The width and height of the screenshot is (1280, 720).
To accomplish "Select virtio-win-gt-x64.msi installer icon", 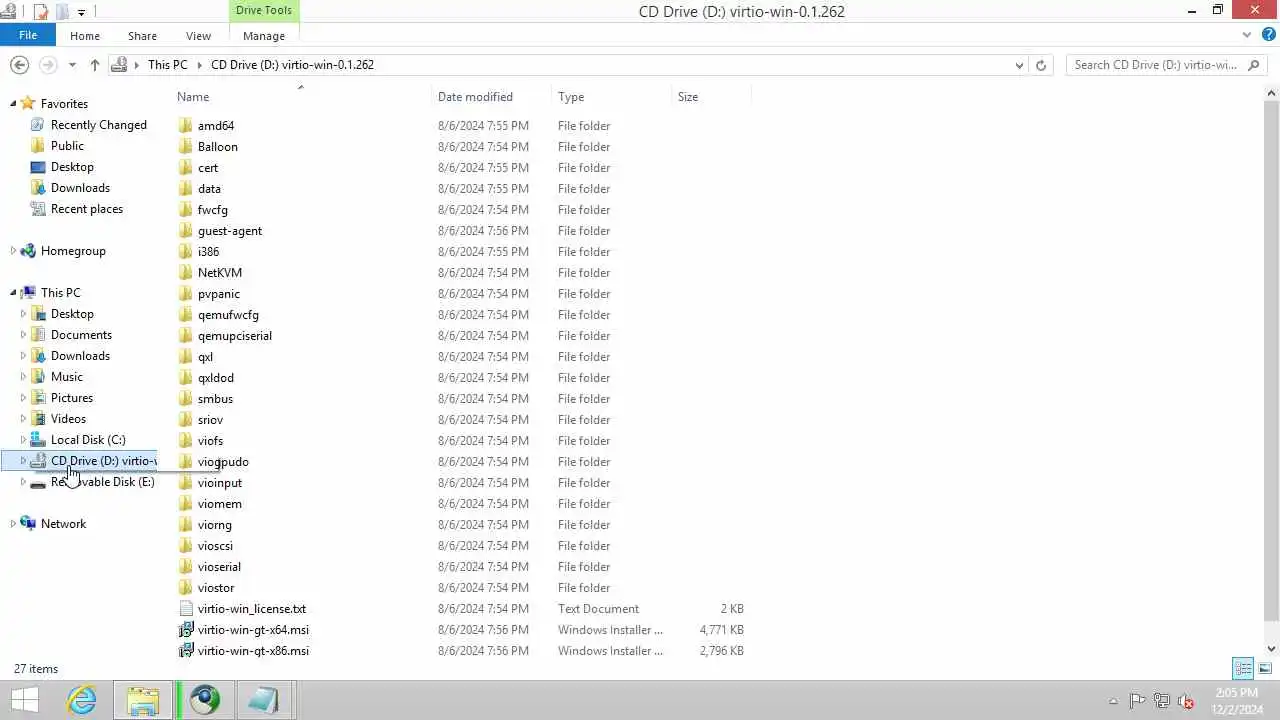I will pyautogui.click(x=186, y=630).
